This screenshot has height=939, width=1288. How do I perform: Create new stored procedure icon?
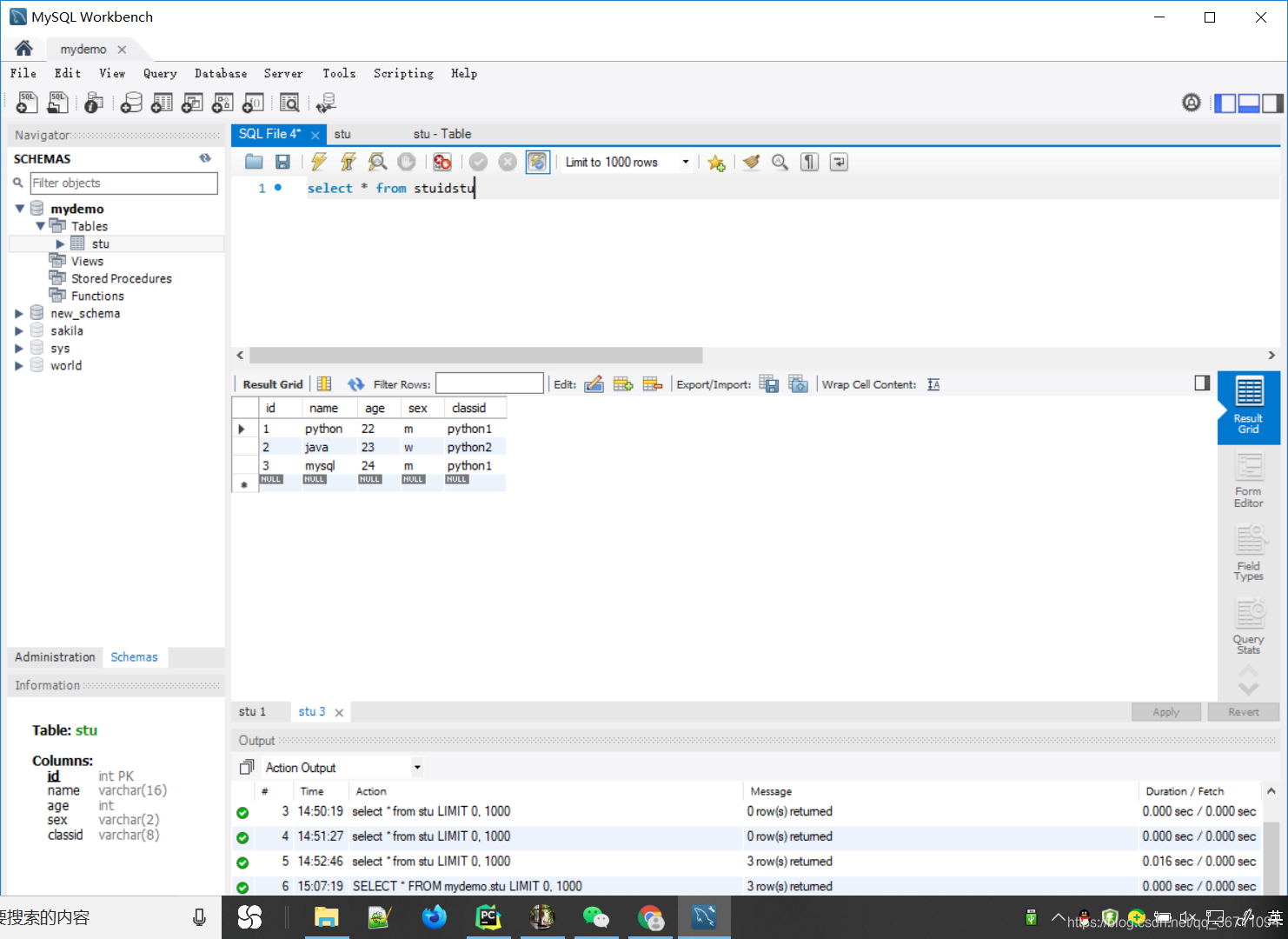(222, 103)
